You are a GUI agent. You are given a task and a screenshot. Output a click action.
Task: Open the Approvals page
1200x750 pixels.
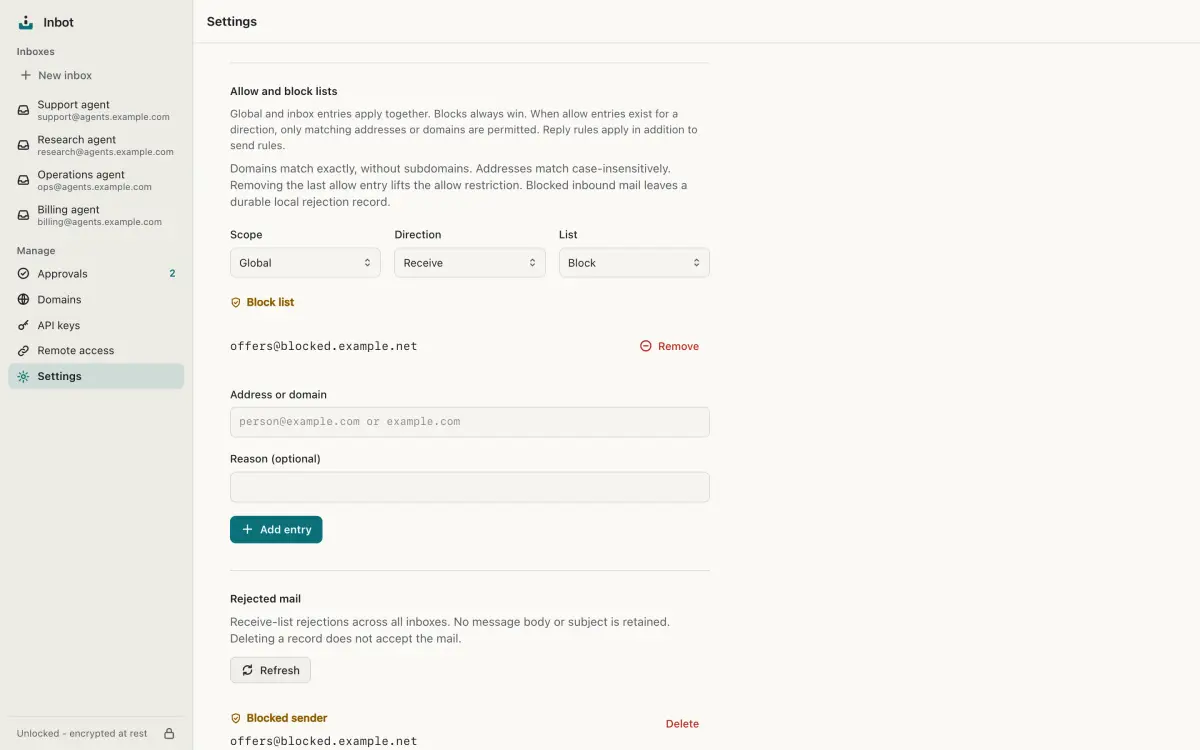(x=96, y=274)
